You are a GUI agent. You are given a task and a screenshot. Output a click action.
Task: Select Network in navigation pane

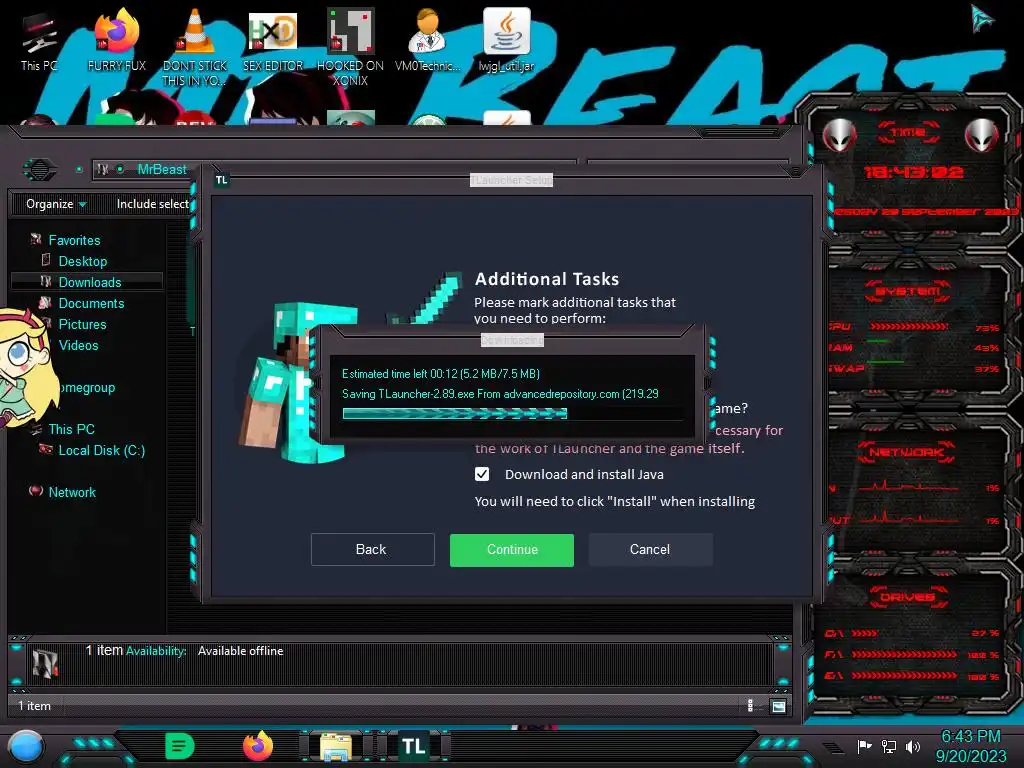click(x=72, y=492)
